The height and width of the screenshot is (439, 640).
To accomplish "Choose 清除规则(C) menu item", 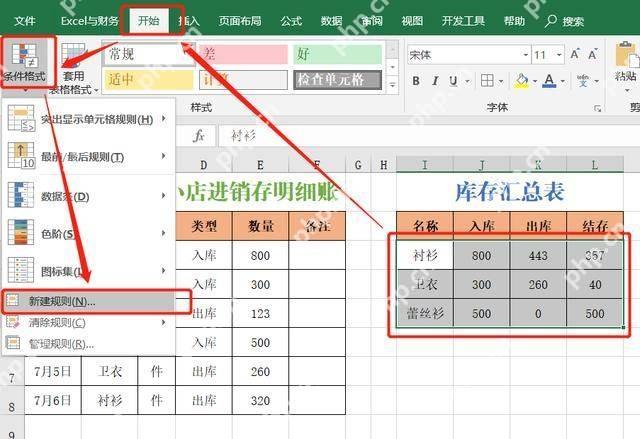I will pyautogui.click(x=88, y=323).
